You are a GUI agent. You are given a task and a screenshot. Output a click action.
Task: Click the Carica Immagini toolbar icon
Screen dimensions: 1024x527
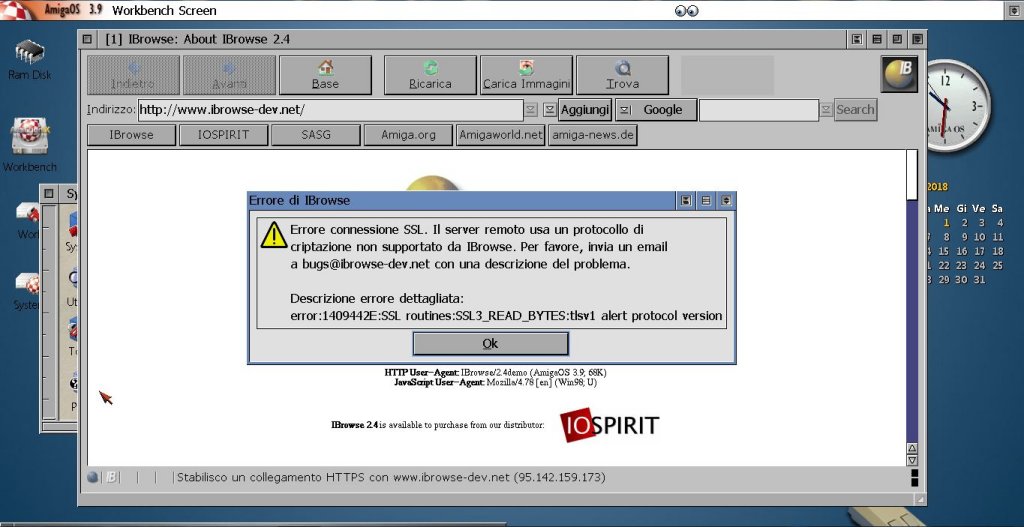coord(526,69)
